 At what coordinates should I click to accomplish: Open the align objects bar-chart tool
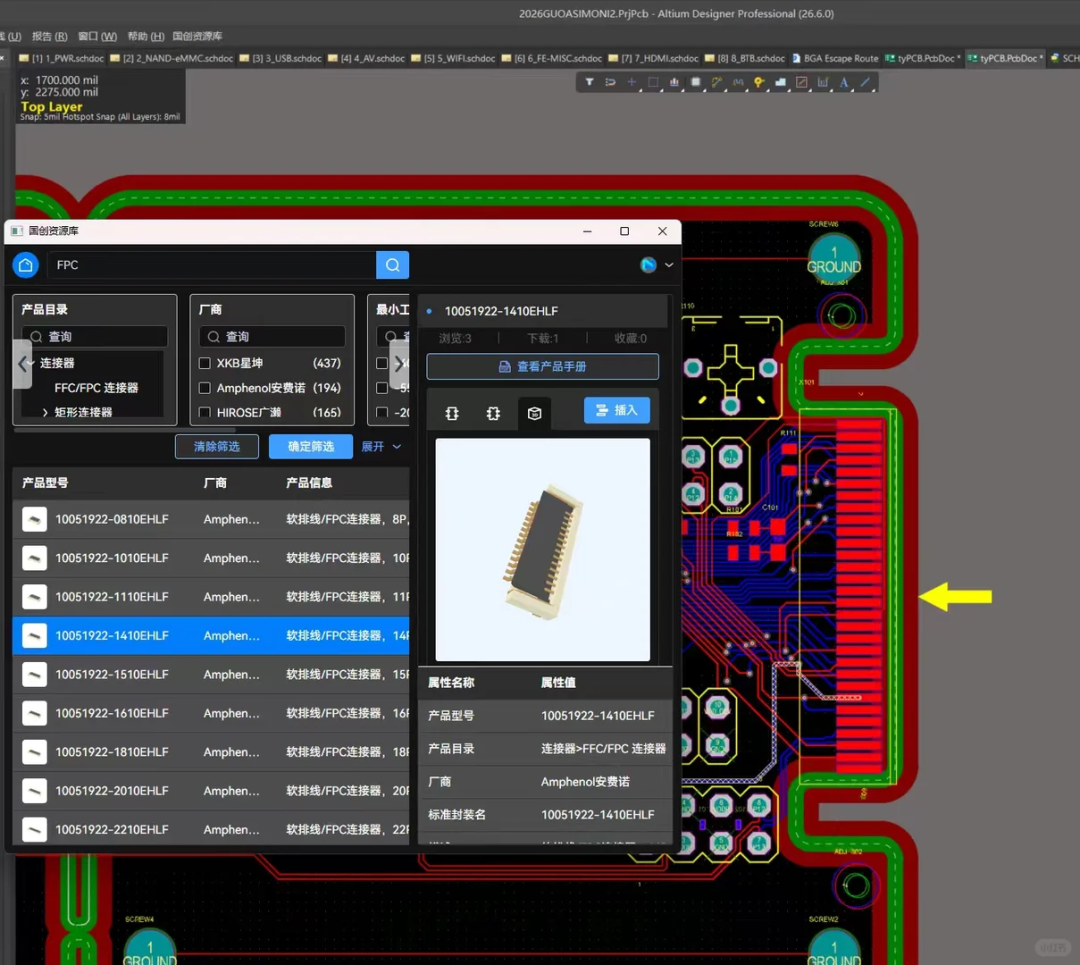674,82
